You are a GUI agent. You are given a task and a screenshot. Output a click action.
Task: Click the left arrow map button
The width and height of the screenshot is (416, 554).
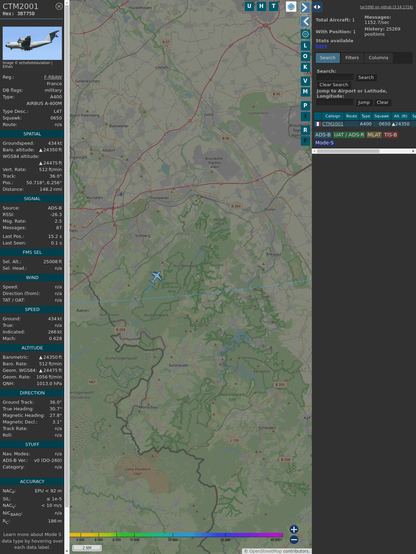[x=305, y=22]
